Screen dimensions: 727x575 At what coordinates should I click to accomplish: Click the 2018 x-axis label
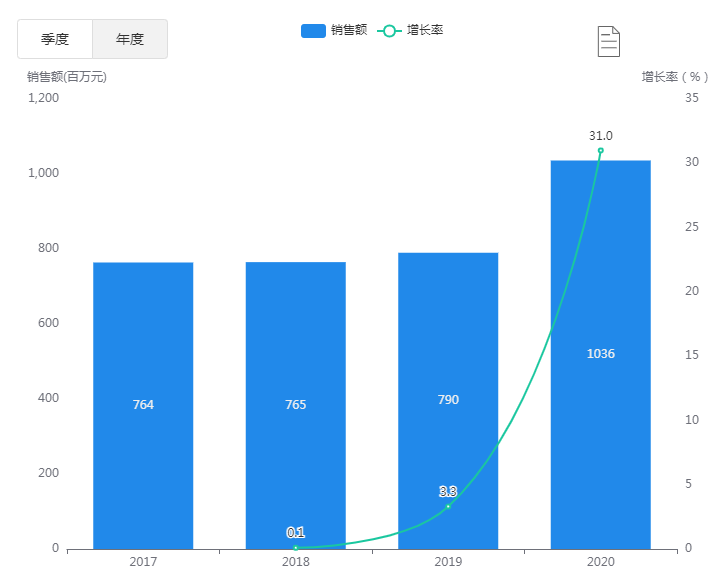296,562
